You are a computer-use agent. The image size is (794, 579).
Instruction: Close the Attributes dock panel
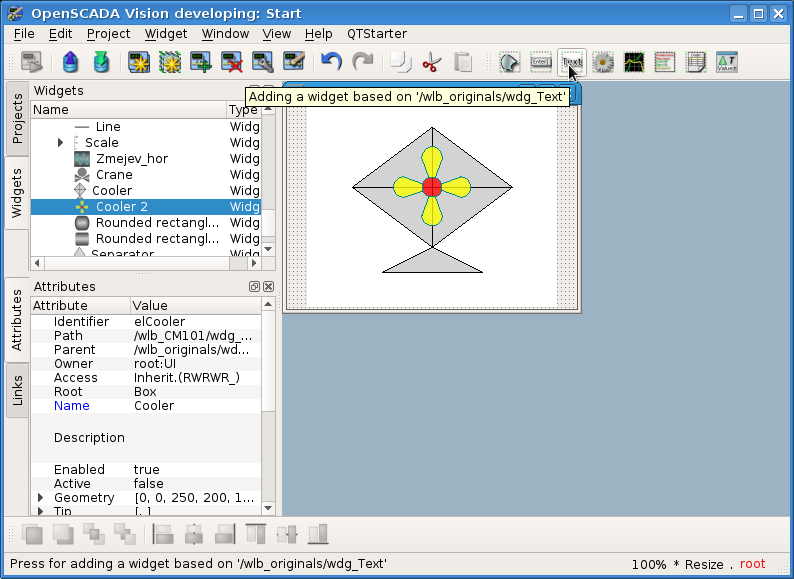(267, 287)
